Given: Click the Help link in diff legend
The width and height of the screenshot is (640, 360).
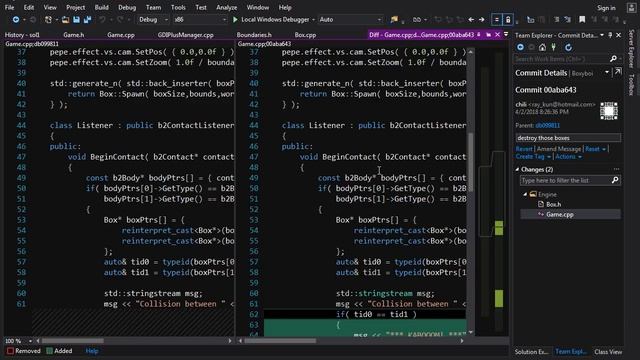Looking at the screenshot, I should tap(92, 351).
